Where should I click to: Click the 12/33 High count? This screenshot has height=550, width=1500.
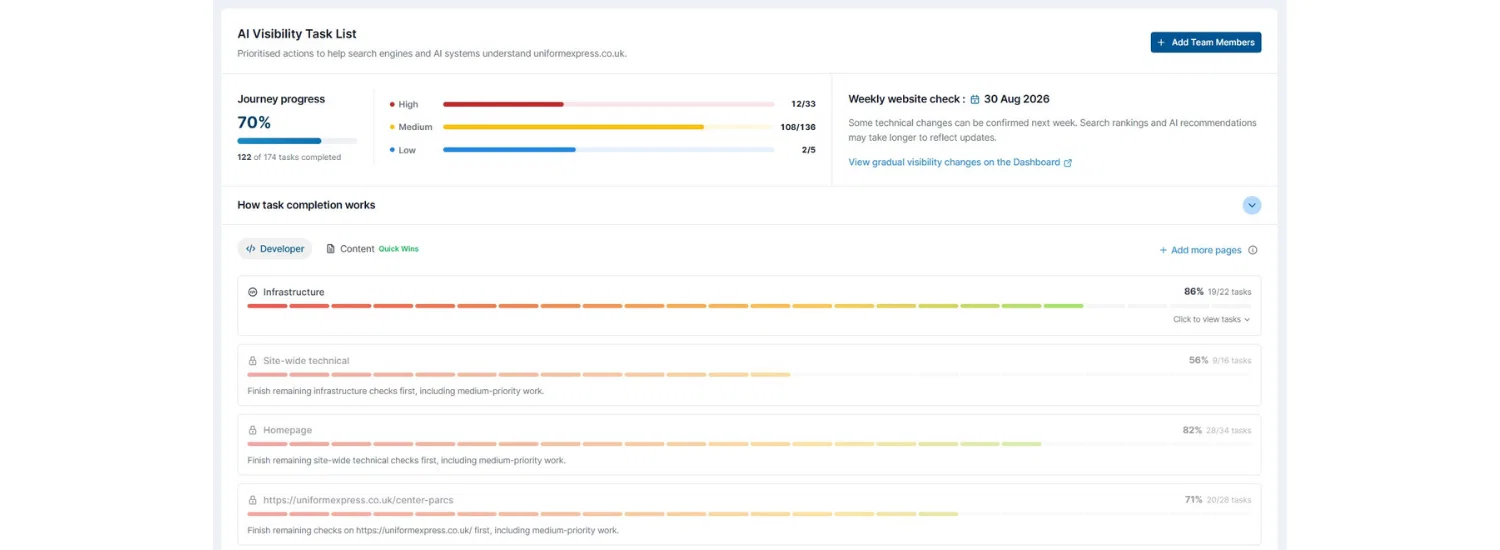[803, 104]
